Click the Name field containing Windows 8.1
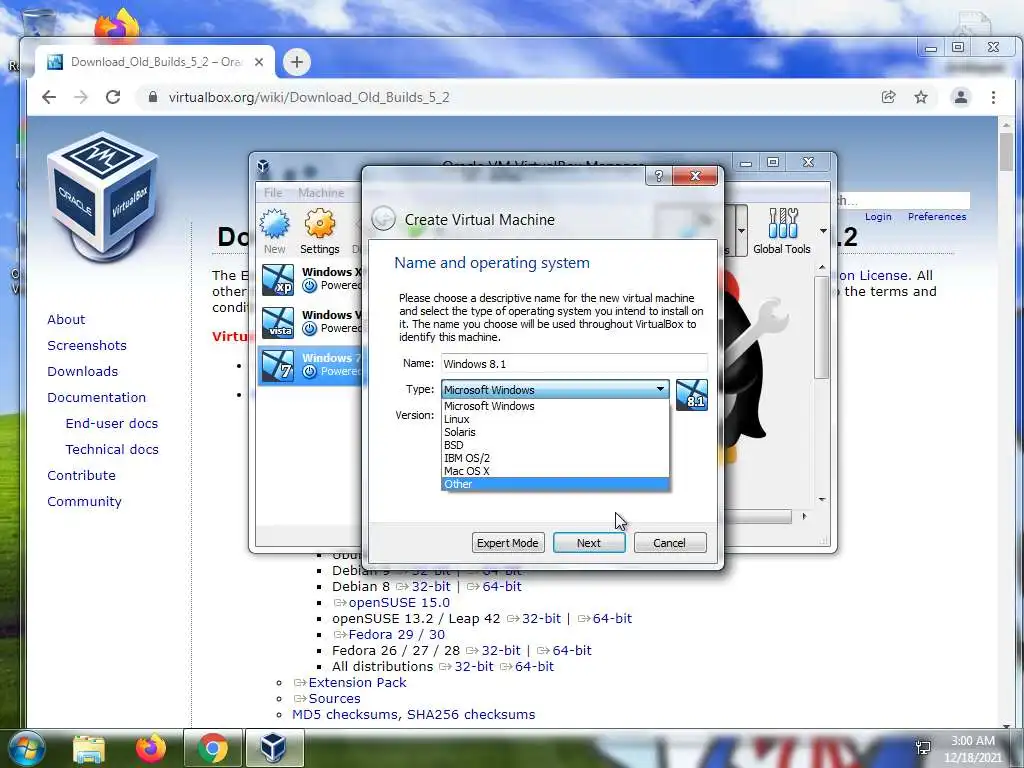This screenshot has width=1024, height=768. click(x=574, y=363)
